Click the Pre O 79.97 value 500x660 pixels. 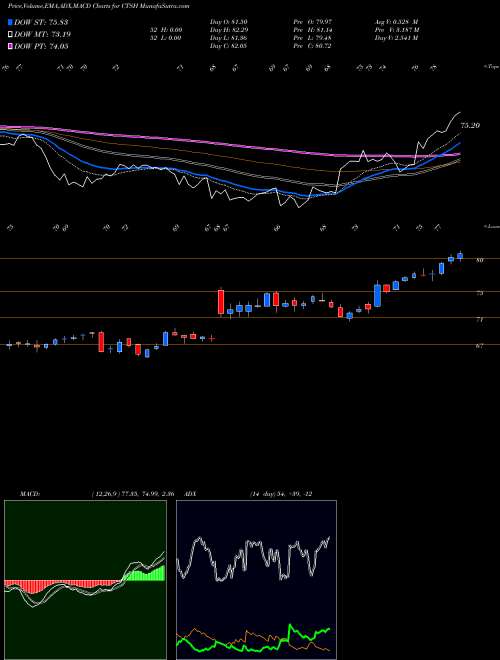(x=312, y=22)
